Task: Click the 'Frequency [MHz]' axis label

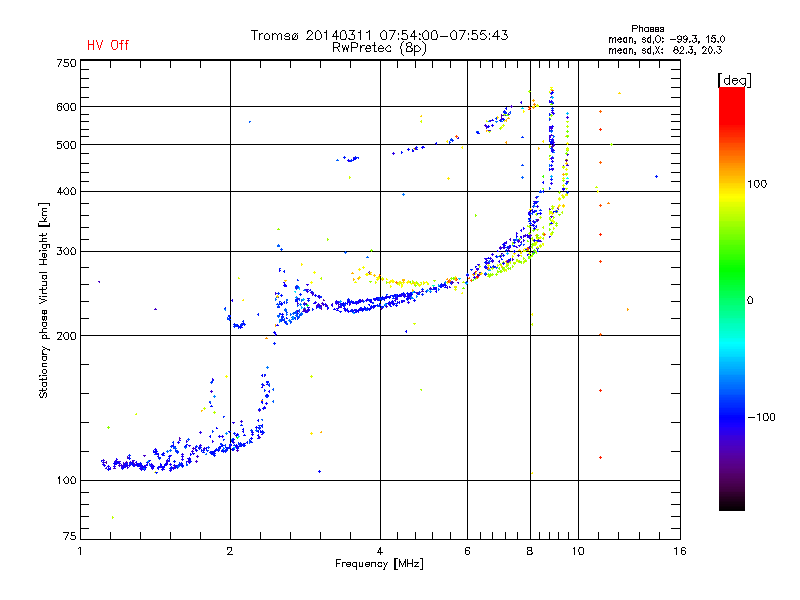Action: (x=379, y=564)
